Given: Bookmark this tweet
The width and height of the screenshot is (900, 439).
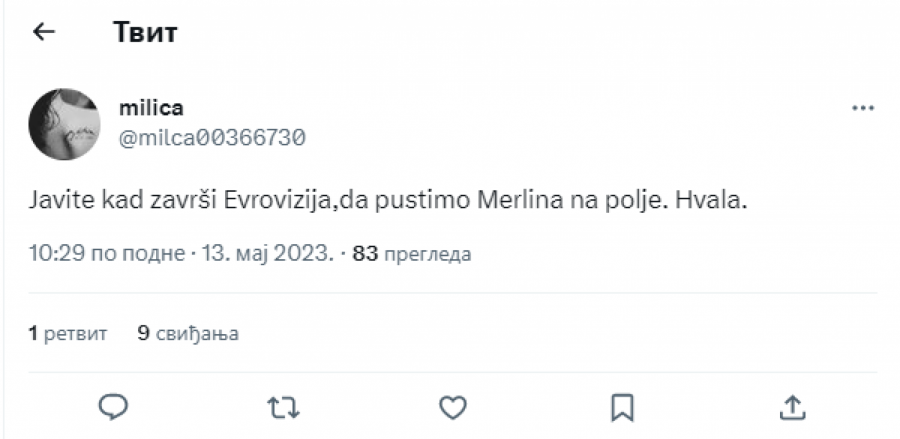Looking at the screenshot, I should click(622, 405).
